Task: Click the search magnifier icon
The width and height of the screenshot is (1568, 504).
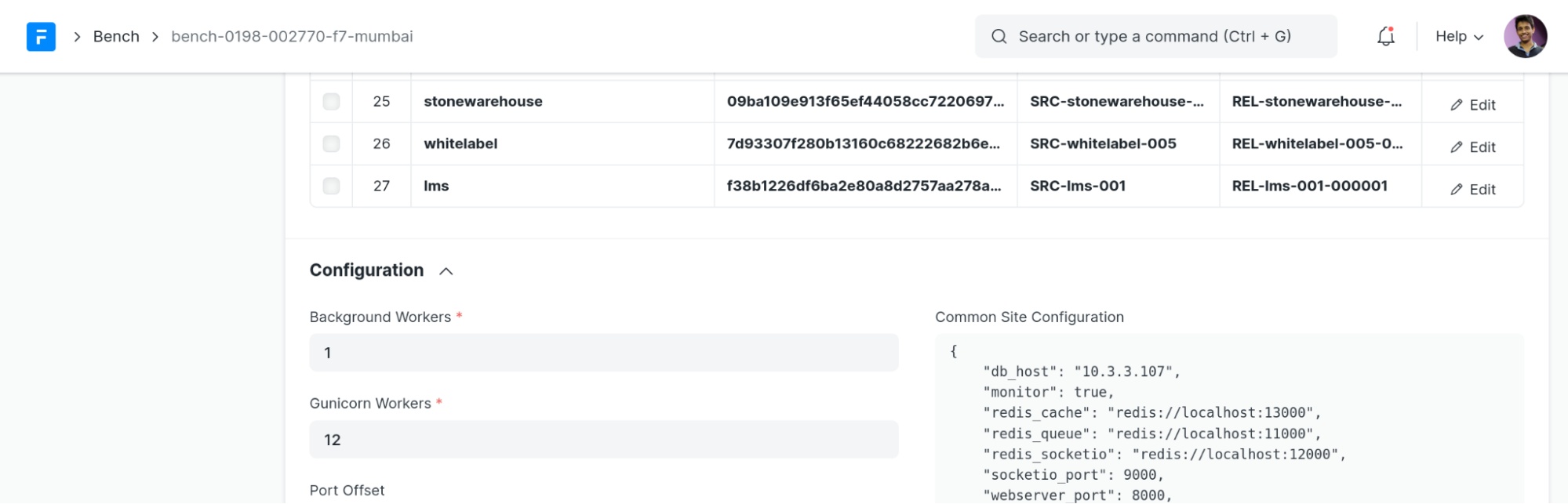Action: [999, 37]
